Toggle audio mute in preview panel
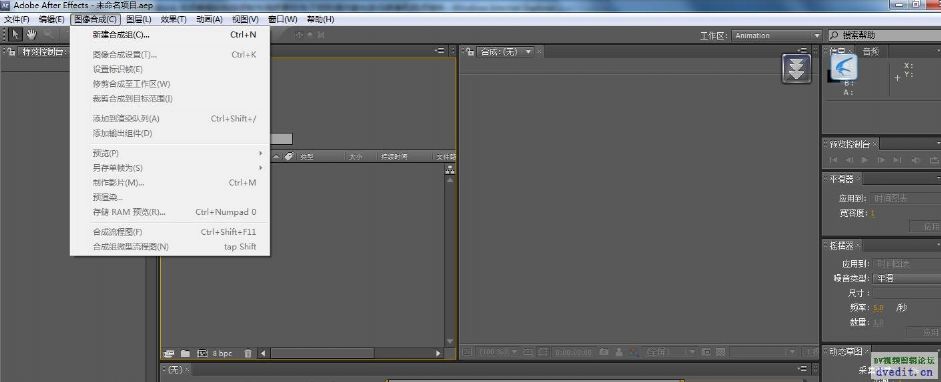The height and width of the screenshot is (382, 941). [916, 160]
